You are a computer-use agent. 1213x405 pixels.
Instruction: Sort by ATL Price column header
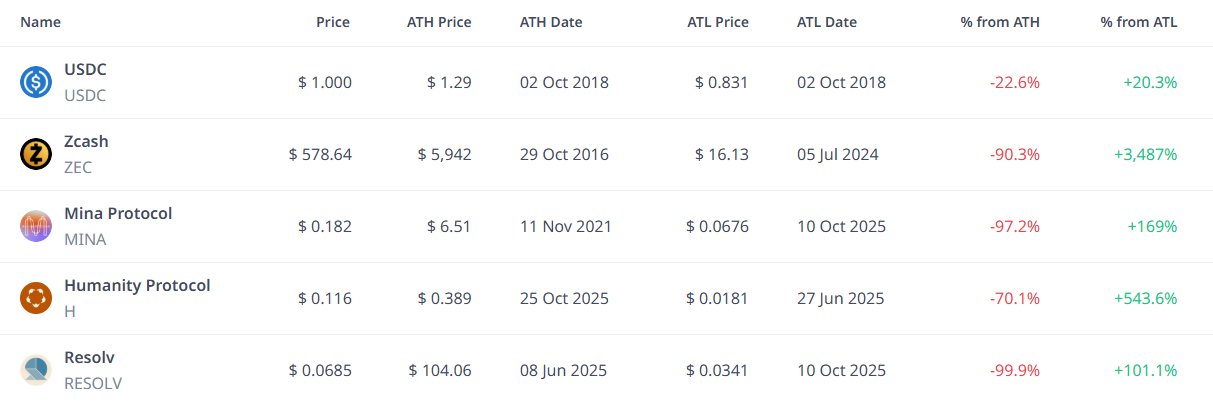click(x=718, y=22)
